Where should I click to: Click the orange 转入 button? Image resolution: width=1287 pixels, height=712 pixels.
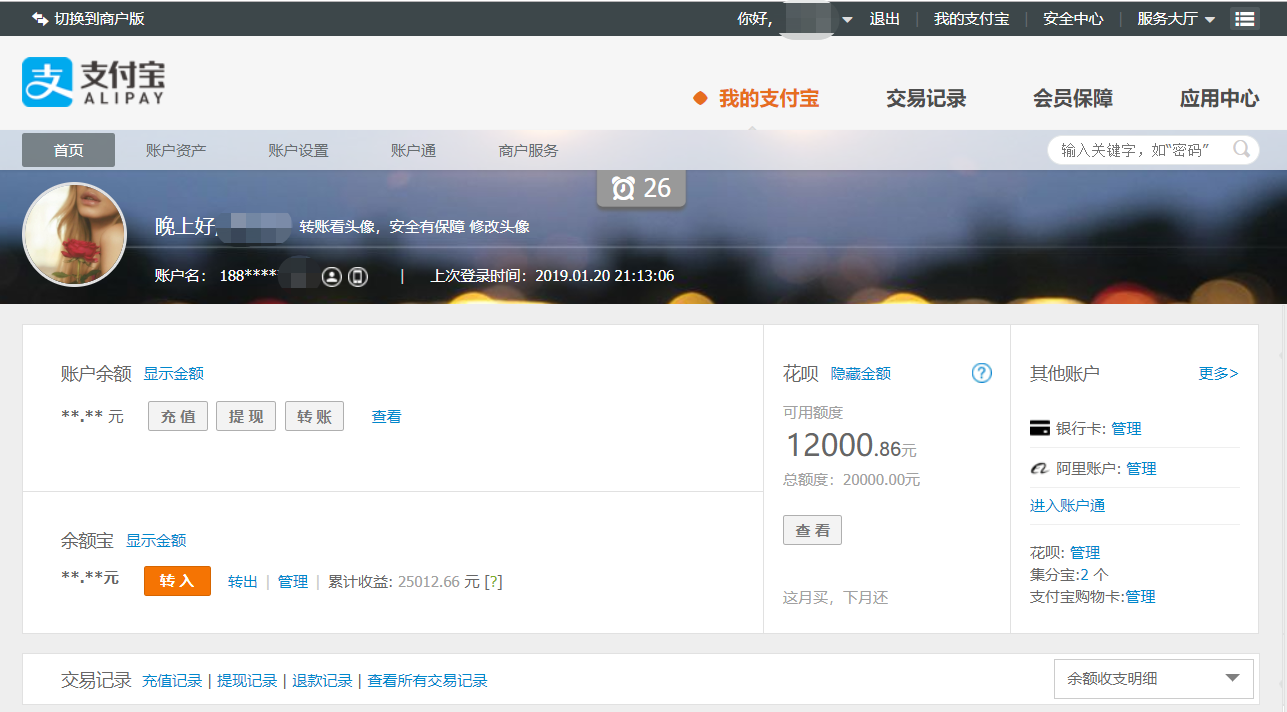[177, 581]
